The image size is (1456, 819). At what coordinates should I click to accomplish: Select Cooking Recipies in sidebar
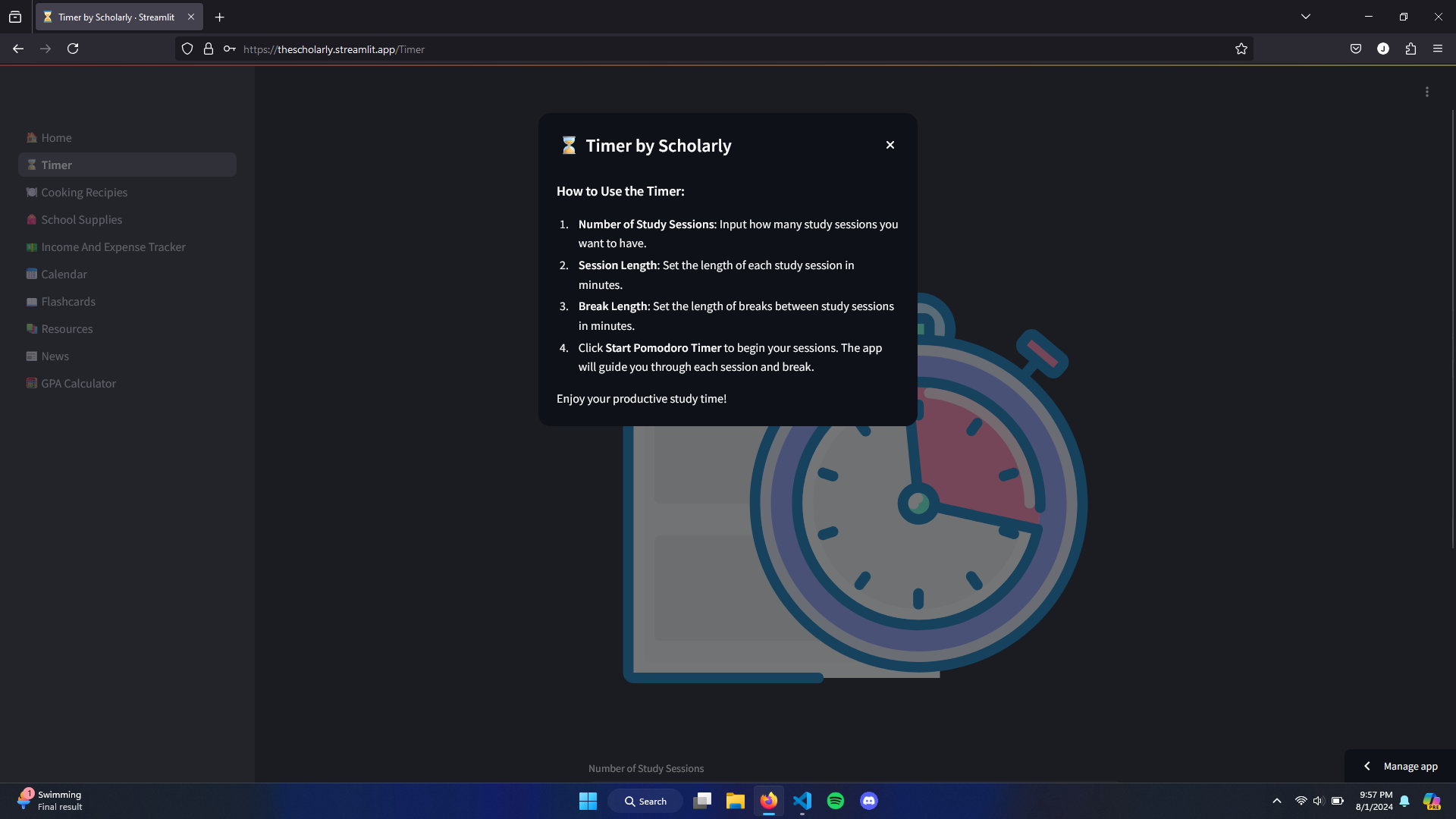[x=84, y=193]
